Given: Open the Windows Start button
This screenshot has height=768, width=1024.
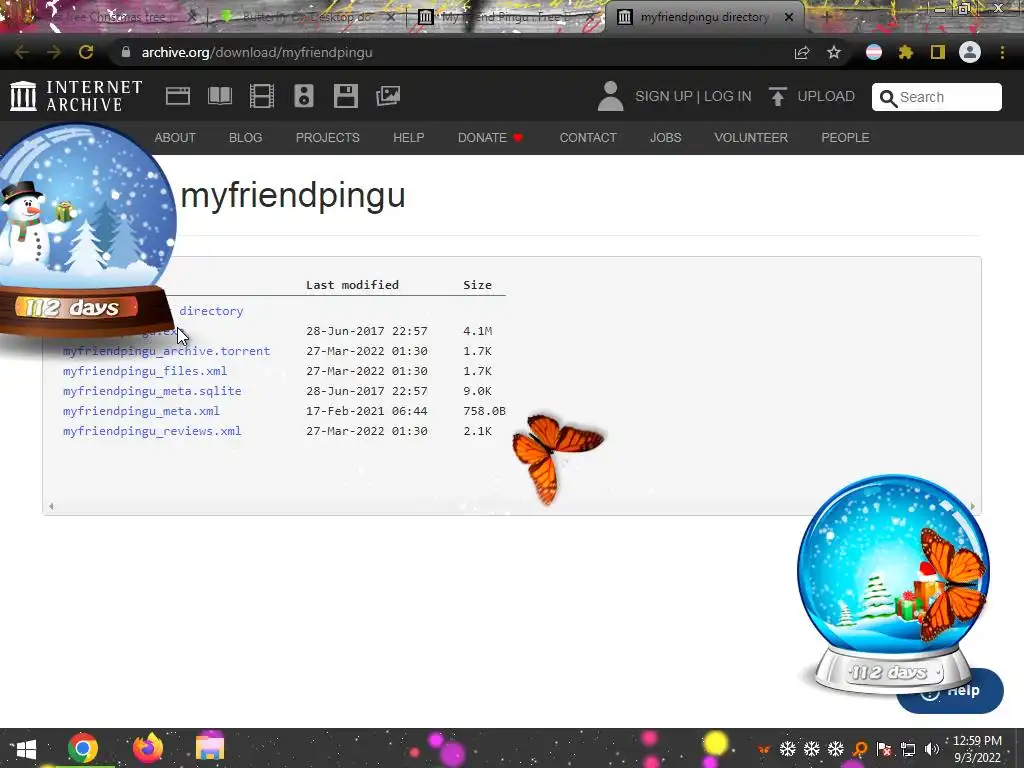Looking at the screenshot, I should [25, 748].
